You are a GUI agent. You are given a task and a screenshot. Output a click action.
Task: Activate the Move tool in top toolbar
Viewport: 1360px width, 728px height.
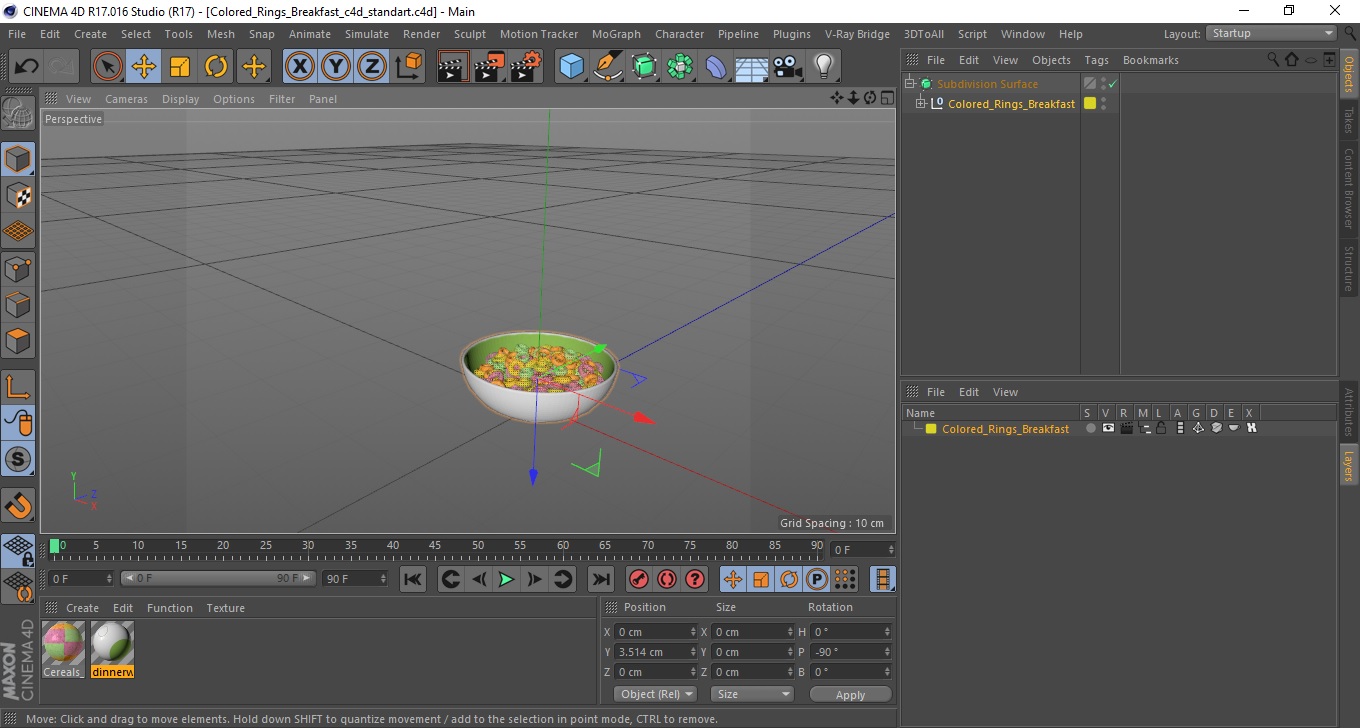coord(144,67)
